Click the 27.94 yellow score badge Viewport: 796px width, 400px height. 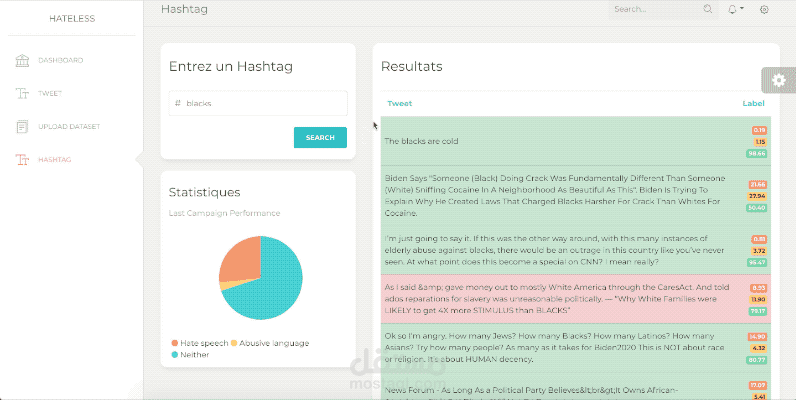(757, 196)
